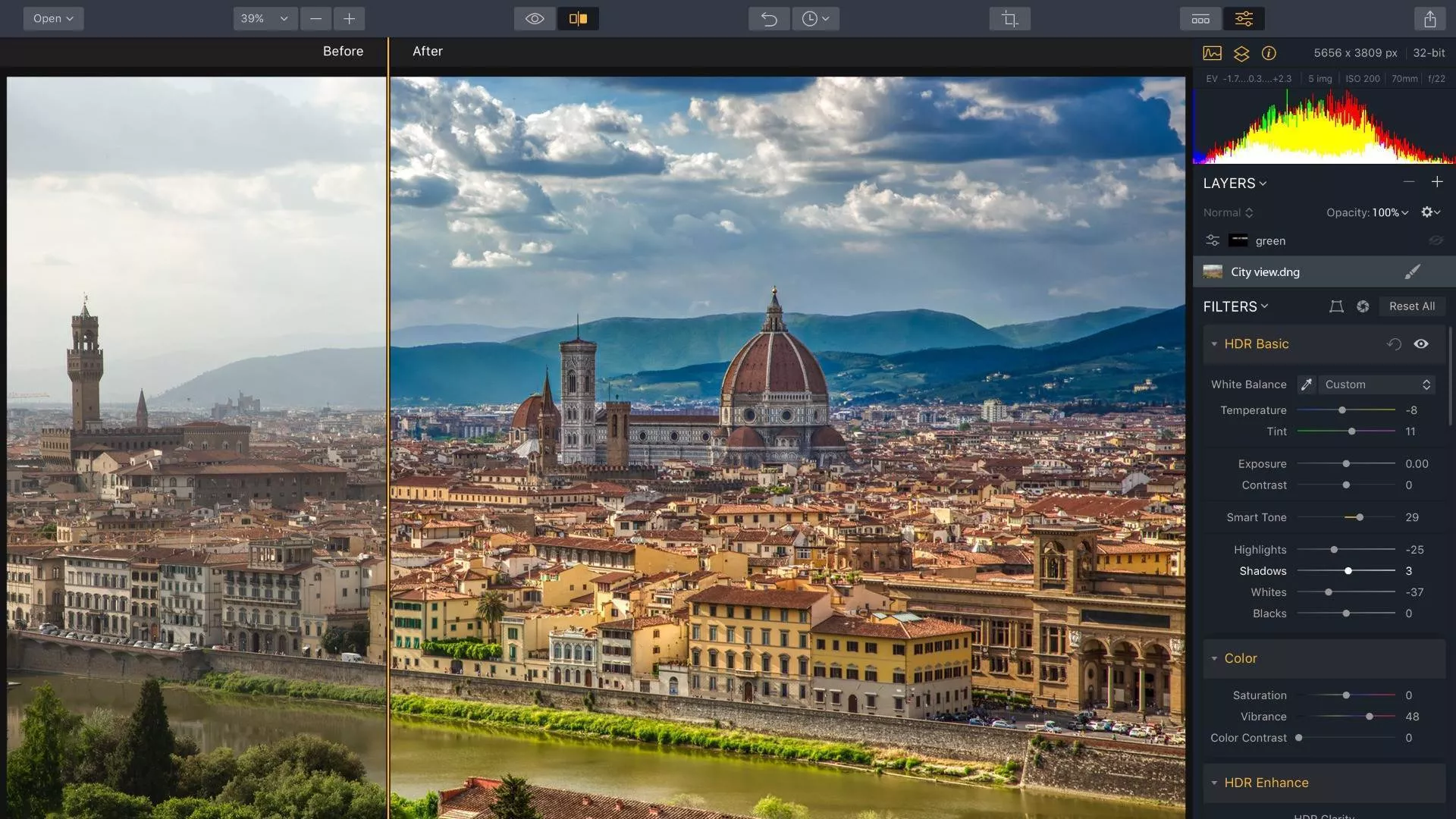Switch to the histogram tab icon
This screenshot has height=819, width=1456.
1212,53
